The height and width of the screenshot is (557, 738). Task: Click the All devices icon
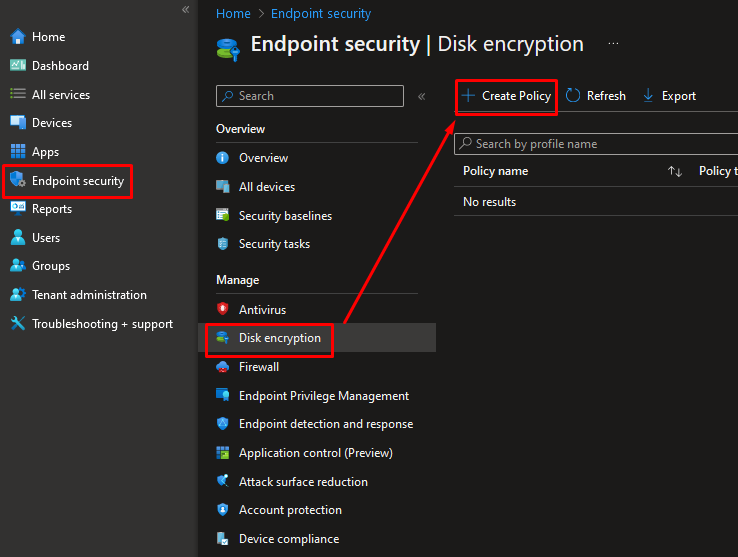(x=223, y=186)
